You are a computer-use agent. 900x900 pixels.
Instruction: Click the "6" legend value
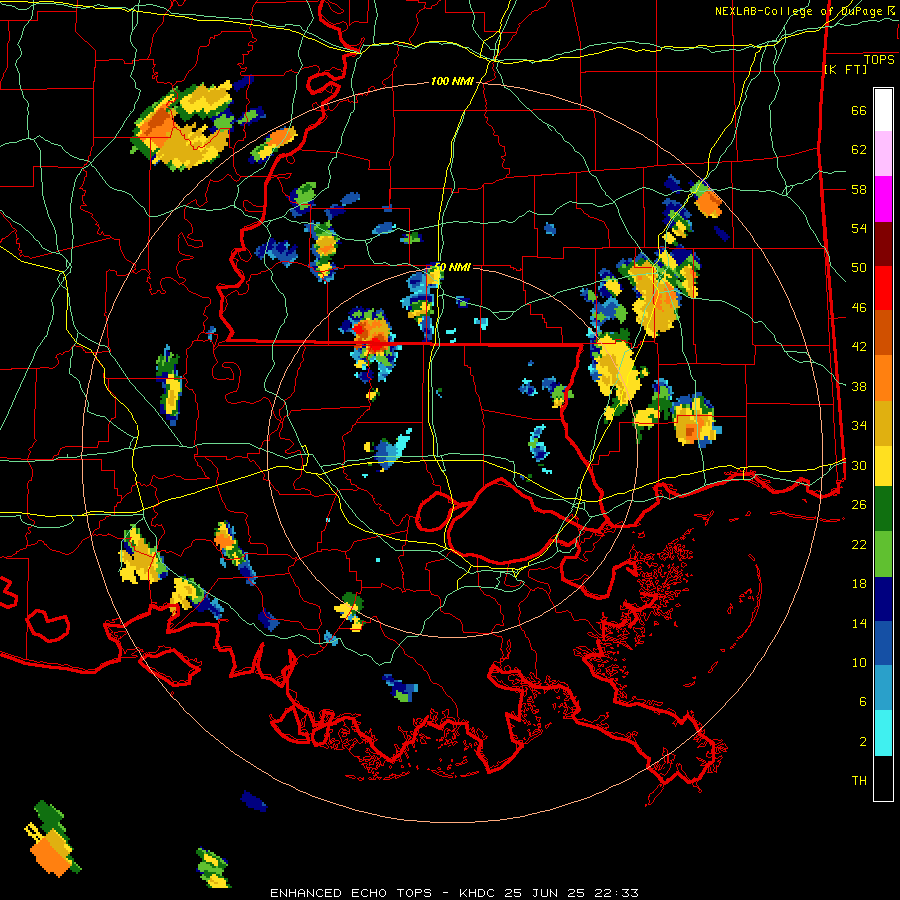[x=863, y=702]
